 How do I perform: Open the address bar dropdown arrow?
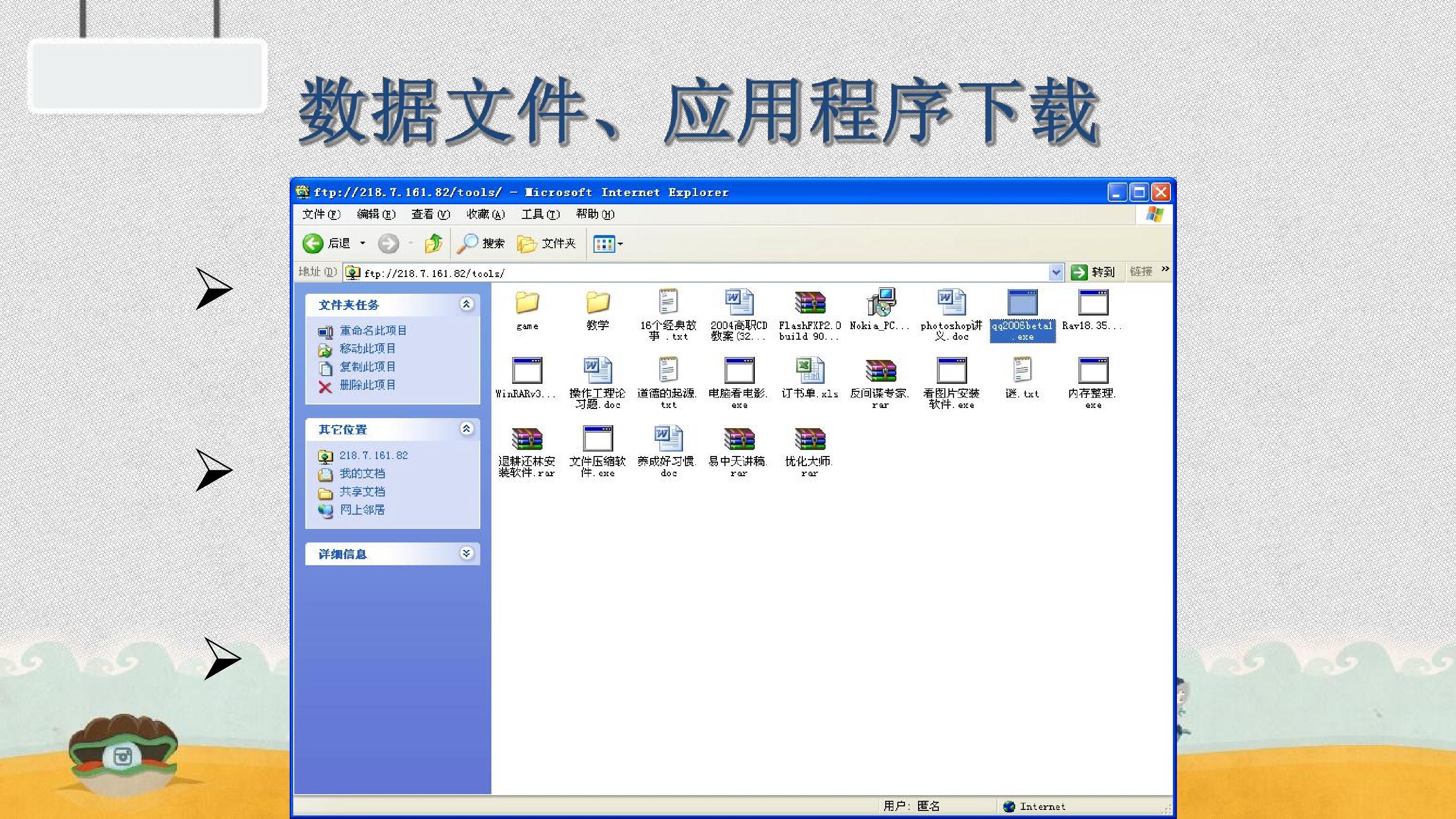coord(1055,272)
